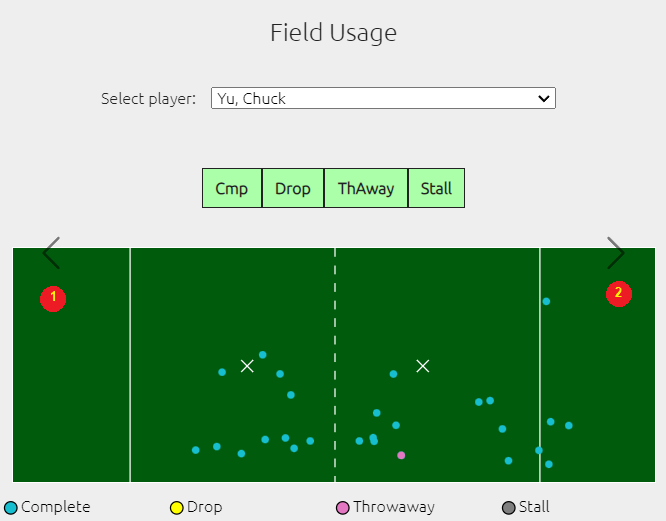This screenshot has width=666, height=521.
Task: Click the Field Usage heading
Action: (x=333, y=33)
